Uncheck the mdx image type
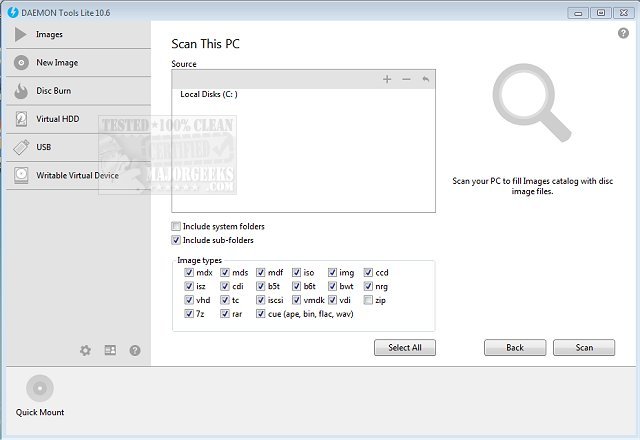 point(189,272)
